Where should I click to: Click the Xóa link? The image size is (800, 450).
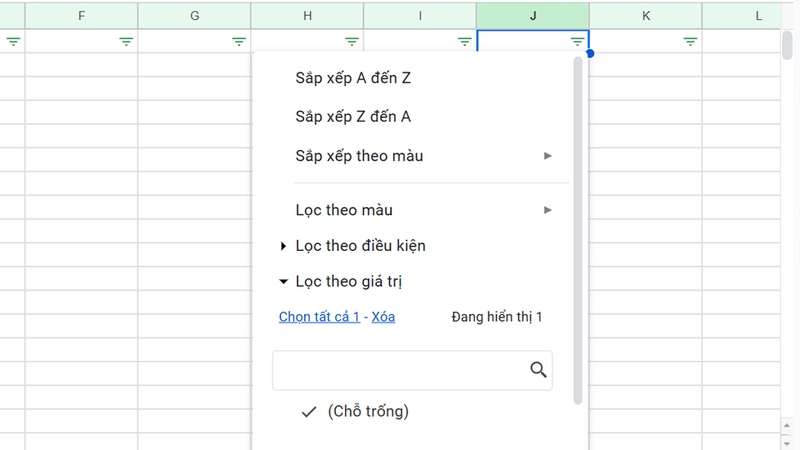[x=383, y=317]
